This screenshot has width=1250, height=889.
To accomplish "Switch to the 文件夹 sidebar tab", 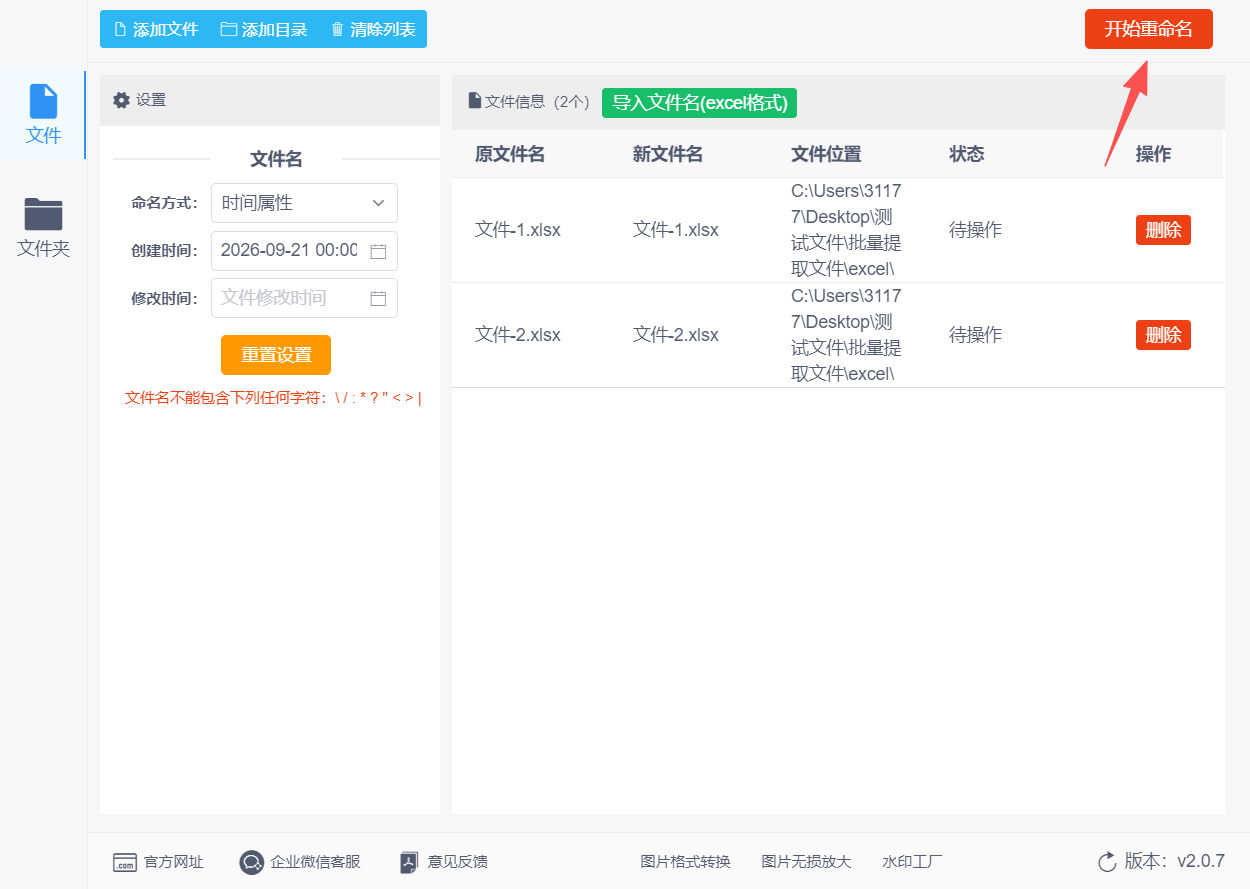I will (x=43, y=228).
